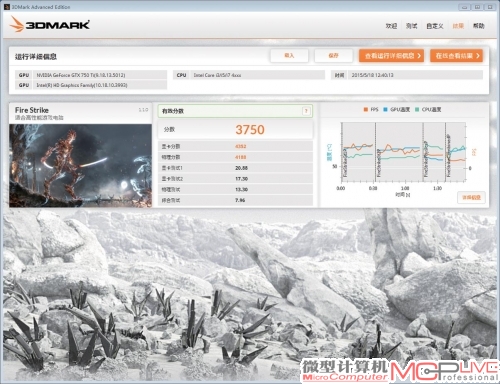
Task: Expand 查看运行详细信息 orange button
Action: 391,56
